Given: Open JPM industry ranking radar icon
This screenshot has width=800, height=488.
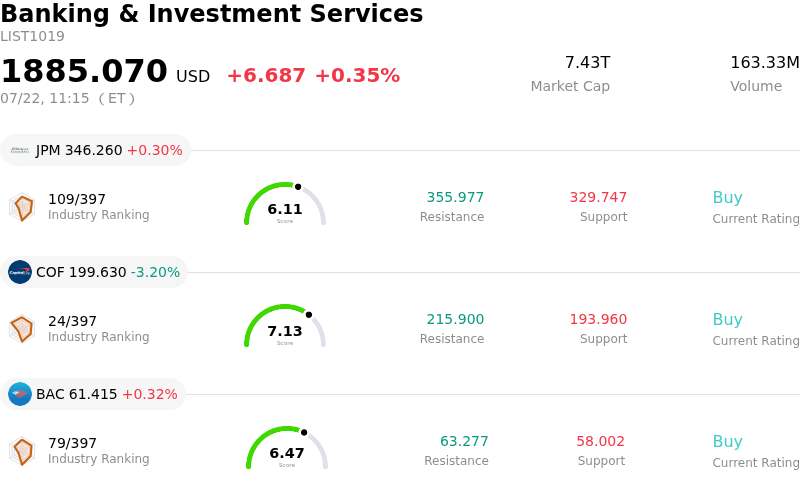Looking at the screenshot, I should (x=22, y=207).
